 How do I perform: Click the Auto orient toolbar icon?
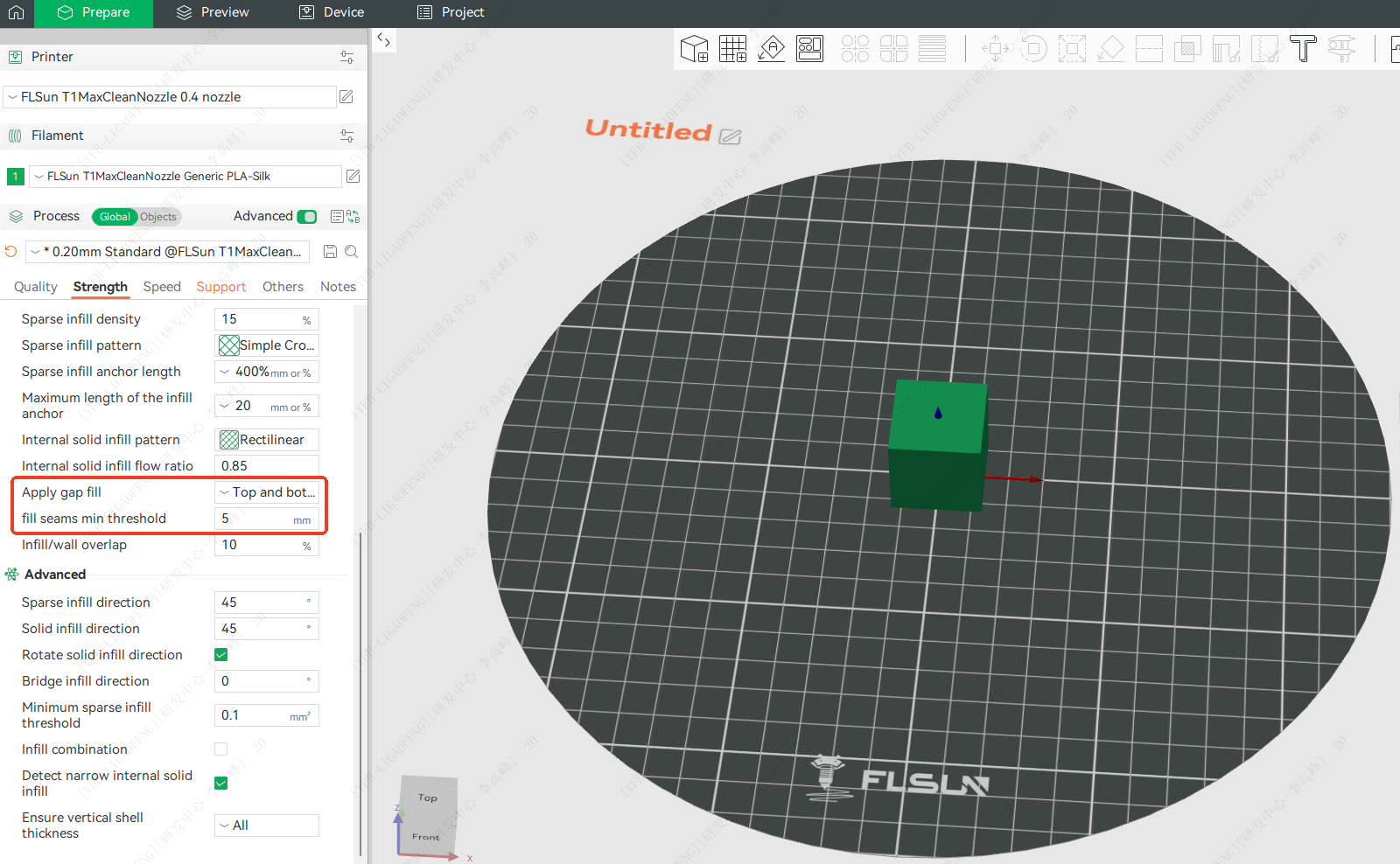tap(771, 48)
